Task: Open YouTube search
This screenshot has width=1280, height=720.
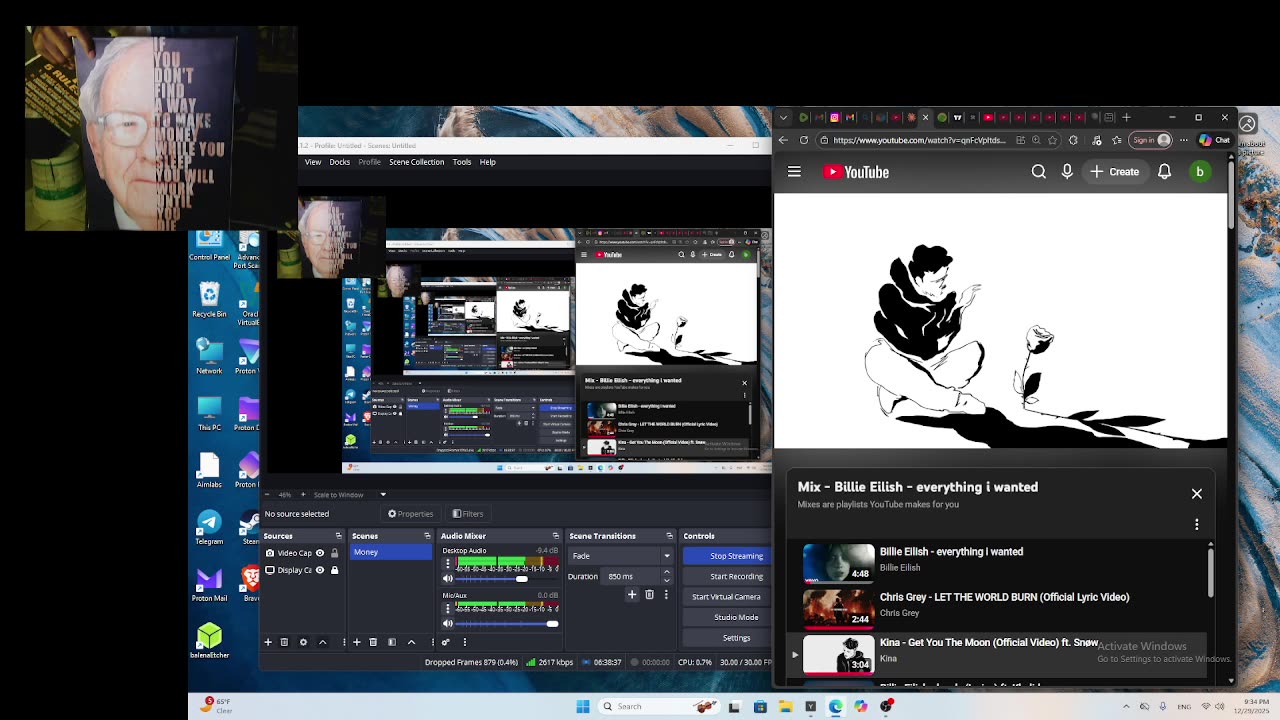Action: 1039,172
